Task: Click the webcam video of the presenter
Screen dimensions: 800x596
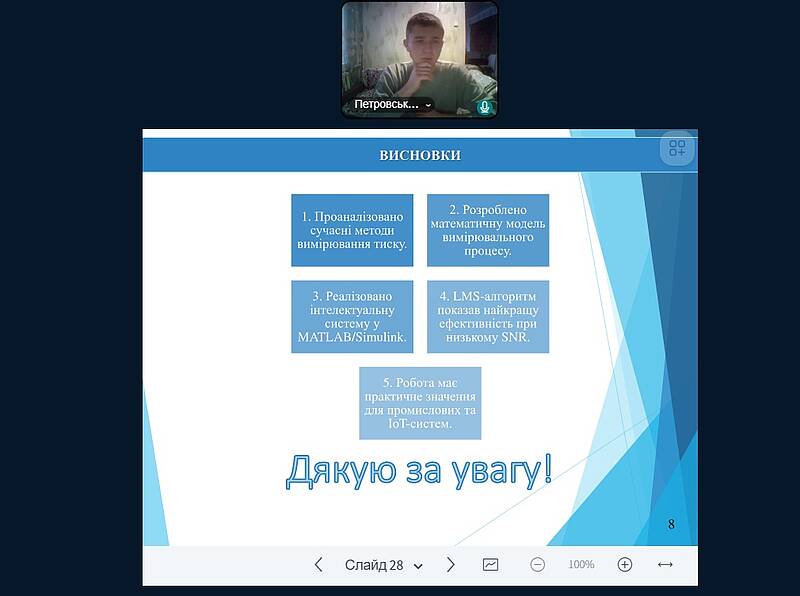Action: pos(420,50)
